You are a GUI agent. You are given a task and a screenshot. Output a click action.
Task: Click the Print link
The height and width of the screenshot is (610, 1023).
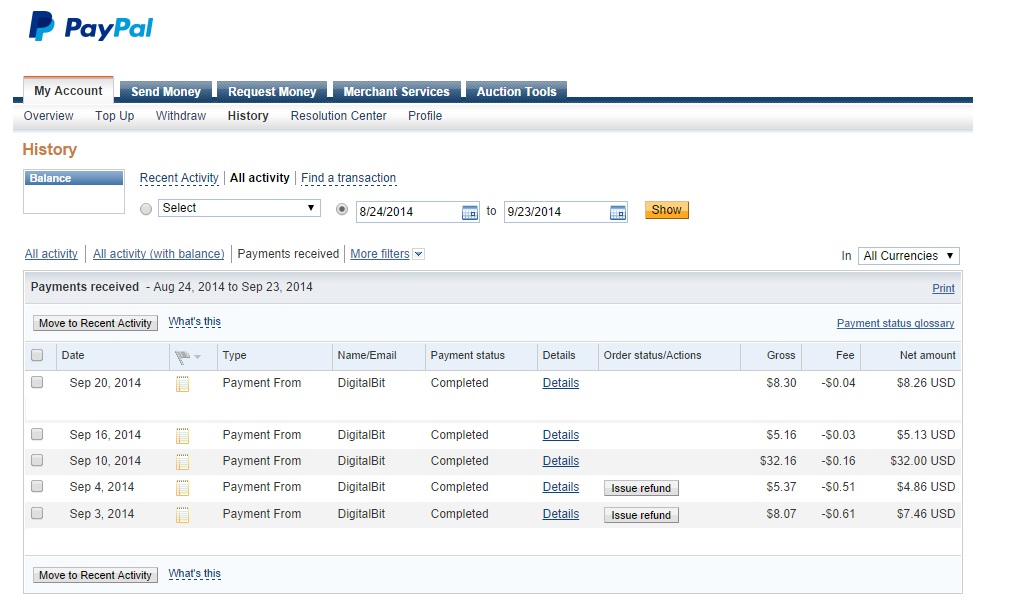click(943, 288)
